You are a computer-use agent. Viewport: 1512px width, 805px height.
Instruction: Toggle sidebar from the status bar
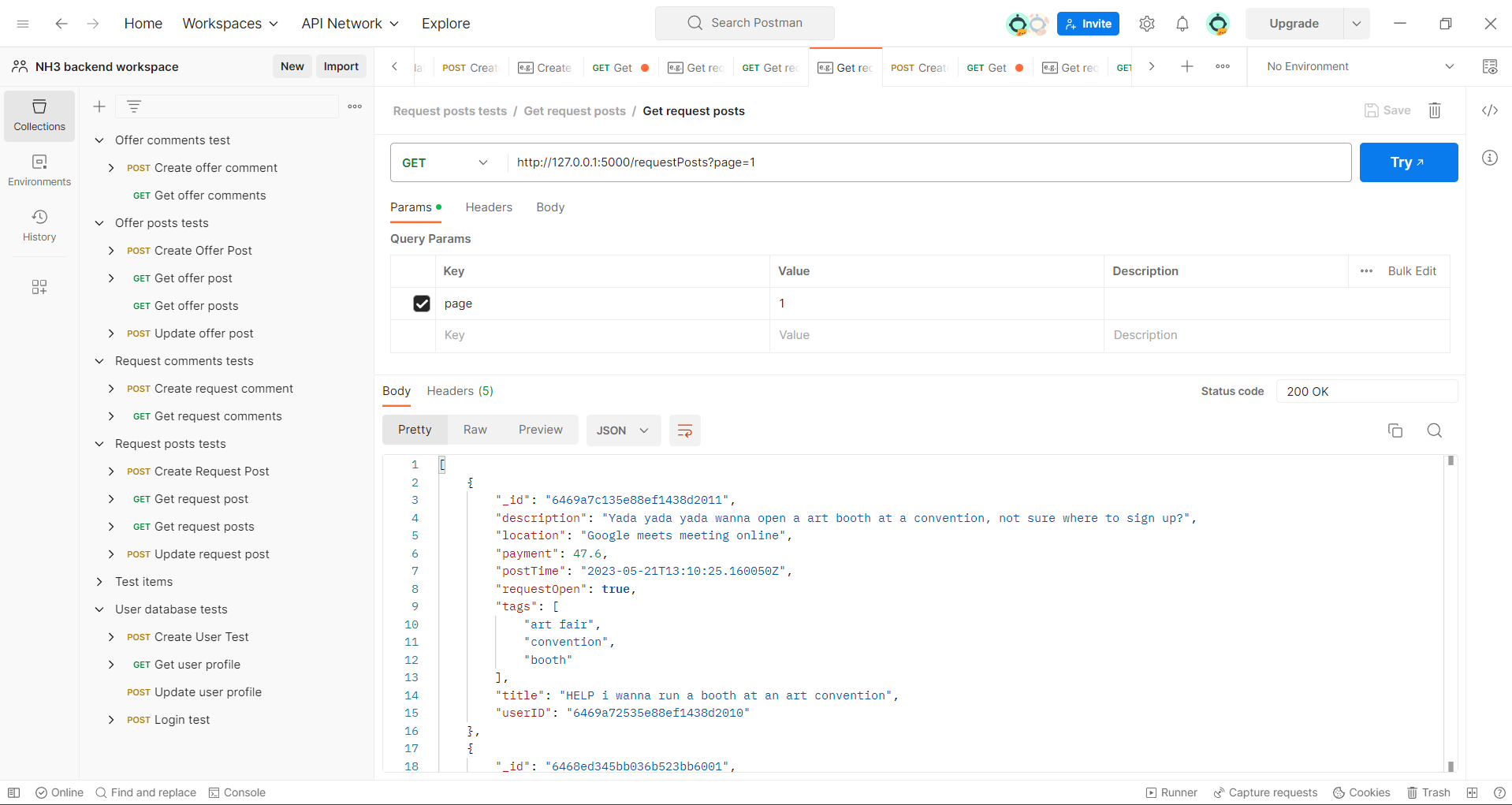[13, 792]
